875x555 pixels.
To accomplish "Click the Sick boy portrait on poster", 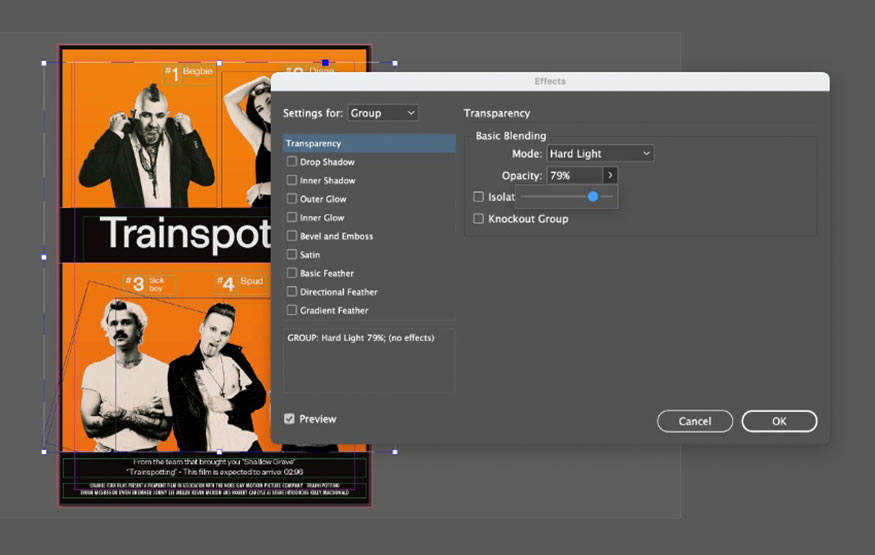I will tap(124, 374).
